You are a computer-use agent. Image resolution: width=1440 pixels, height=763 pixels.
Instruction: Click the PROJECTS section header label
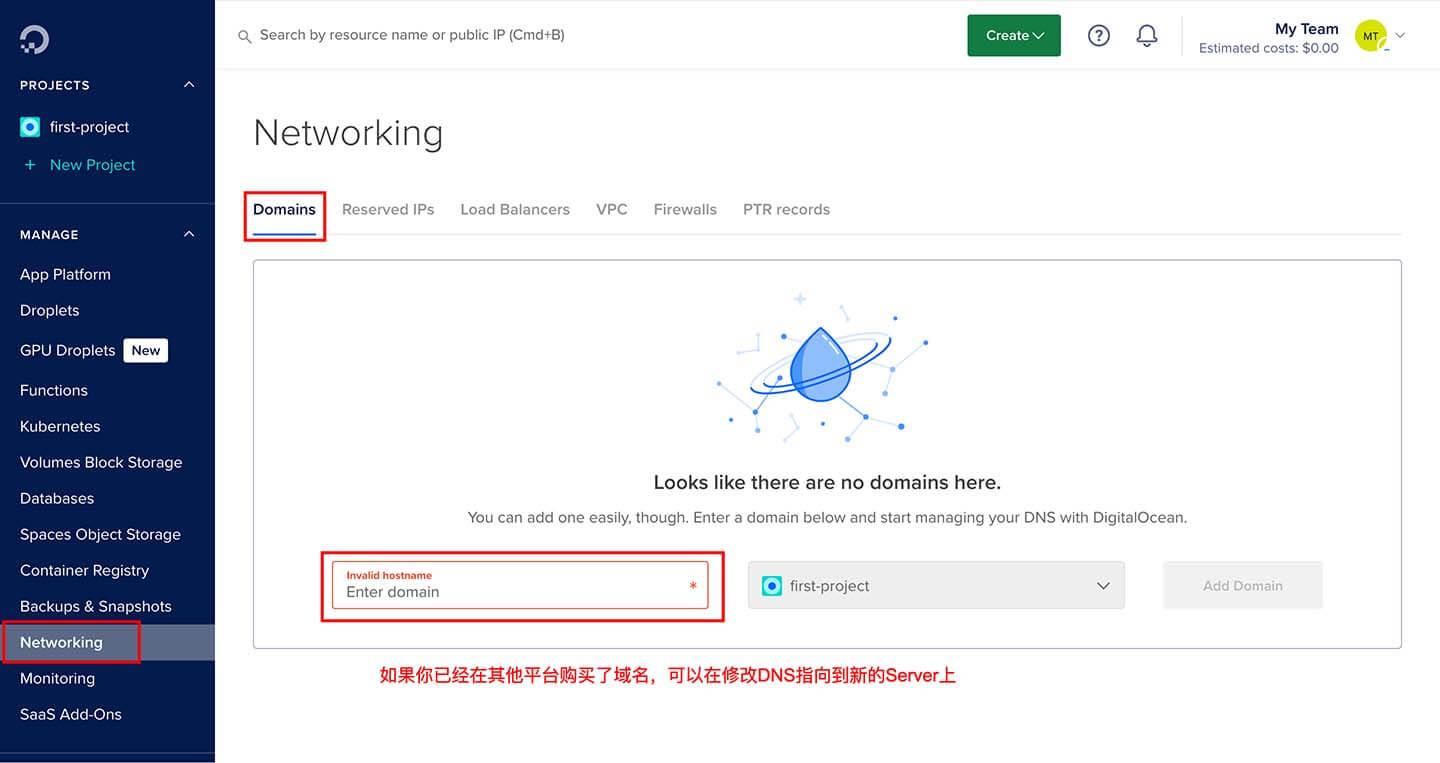55,85
